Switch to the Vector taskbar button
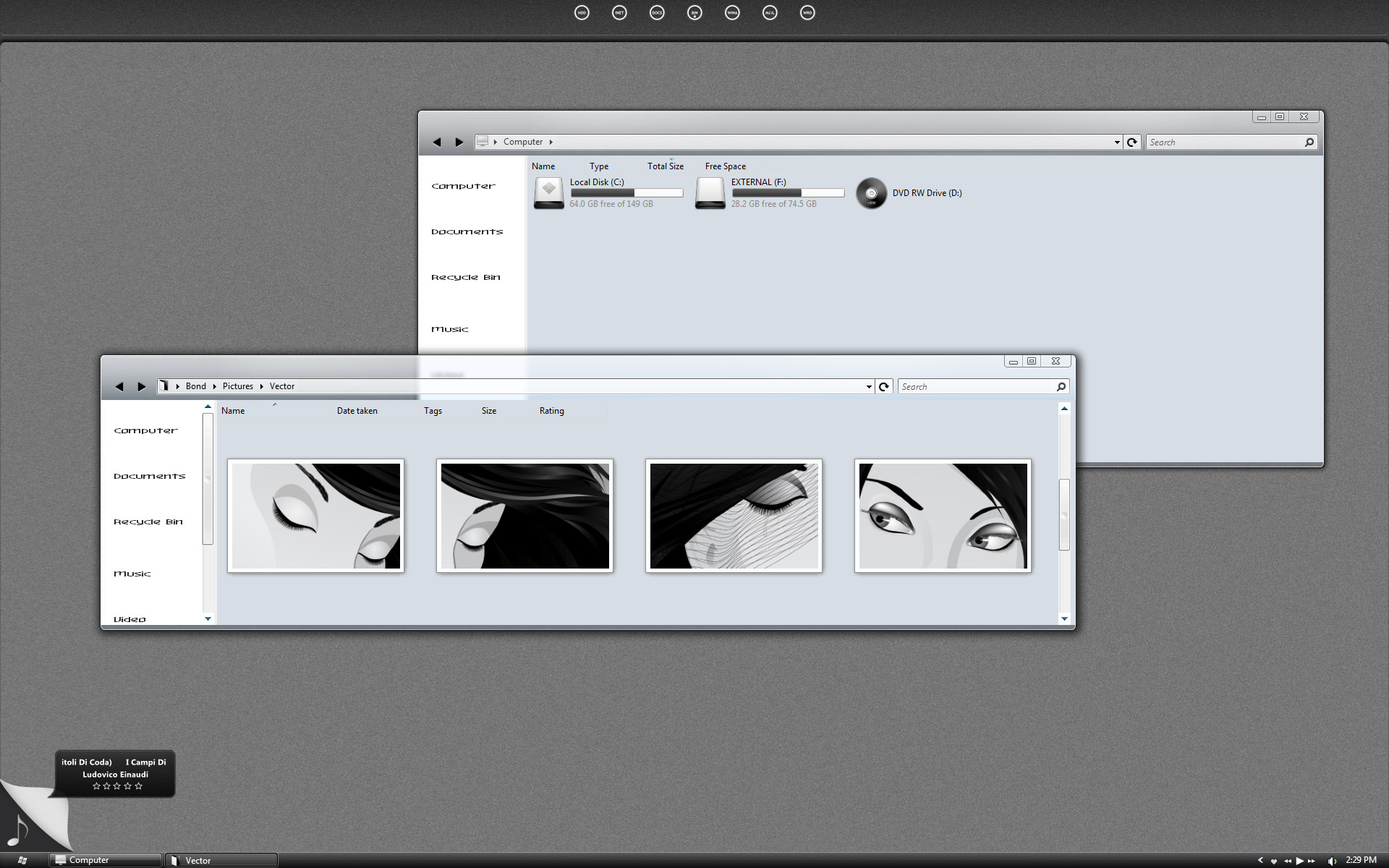The image size is (1389, 868). [221, 860]
